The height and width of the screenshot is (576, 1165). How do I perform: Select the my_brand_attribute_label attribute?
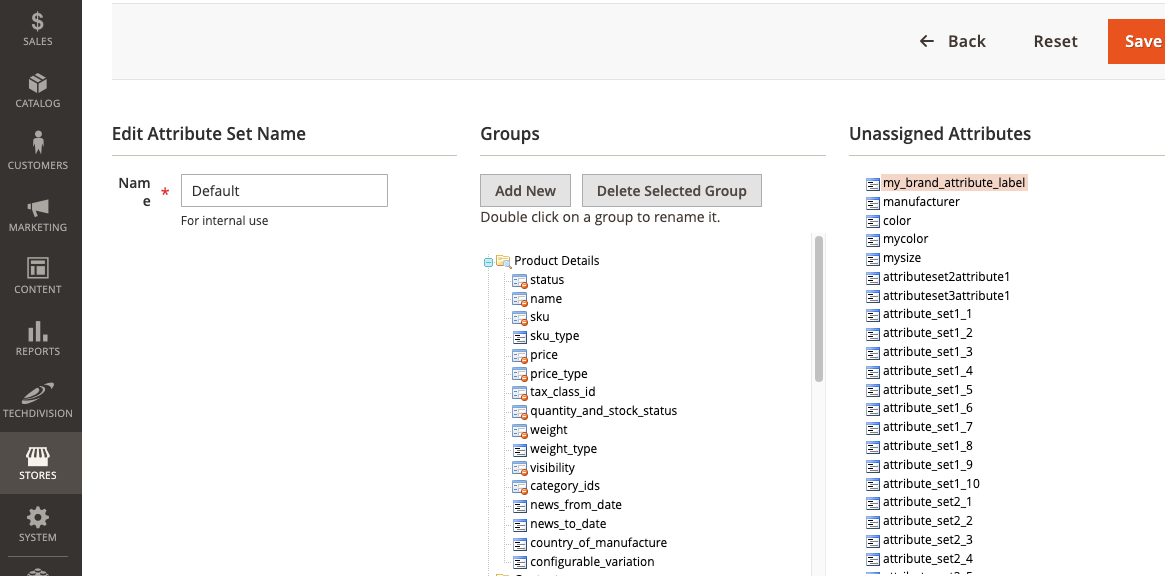point(954,183)
